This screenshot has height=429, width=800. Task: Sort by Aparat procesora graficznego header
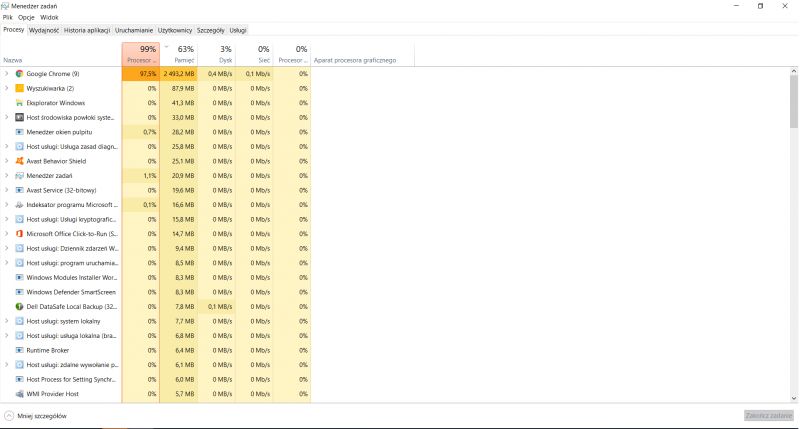(x=363, y=55)
